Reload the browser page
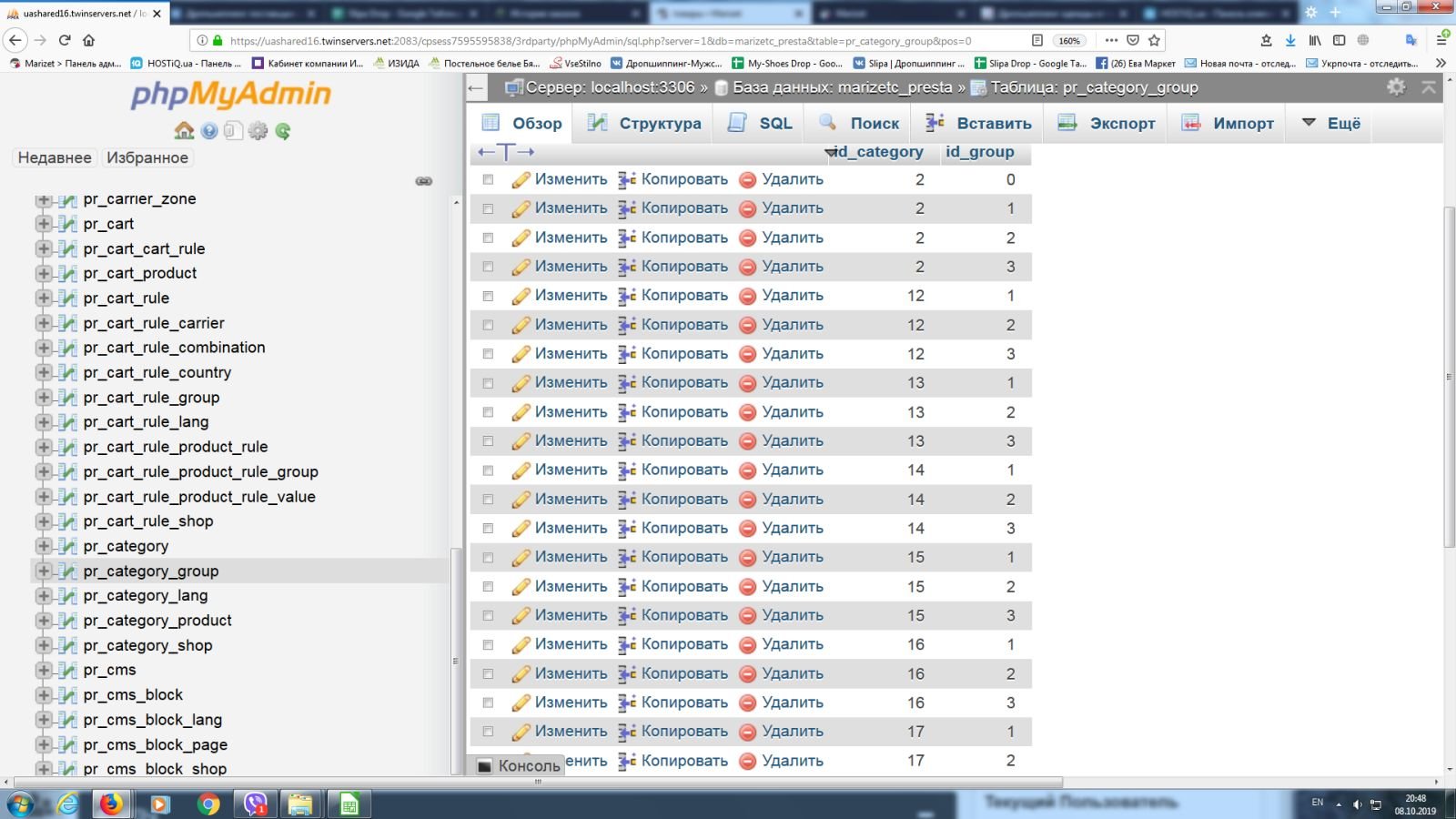This screenshot has width=1456, height=819. coord(65,40)
